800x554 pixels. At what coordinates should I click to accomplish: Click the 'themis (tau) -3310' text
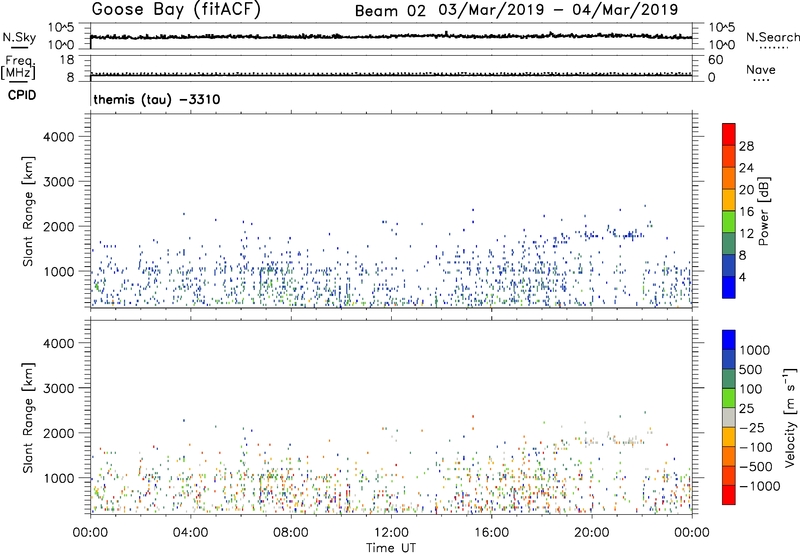click(x=157, y=99)
